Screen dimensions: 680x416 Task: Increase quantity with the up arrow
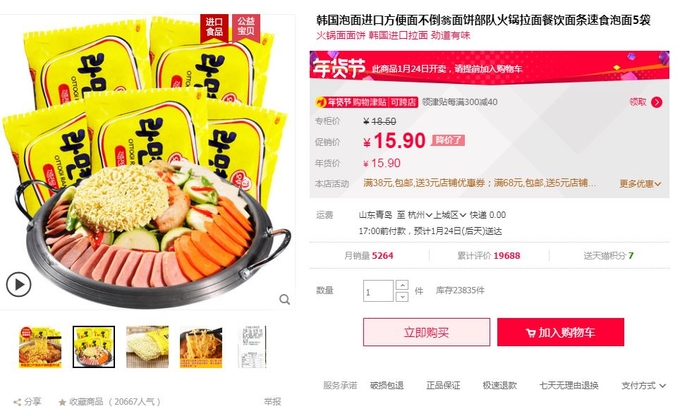coord(402,285)
